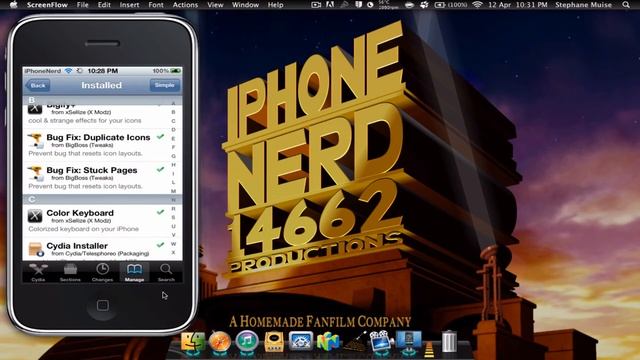Open the Bug Fix: Stuck Pages package
Image resolution: width=640 pixels, height=360 pixels.
click(x=96, y=178)
